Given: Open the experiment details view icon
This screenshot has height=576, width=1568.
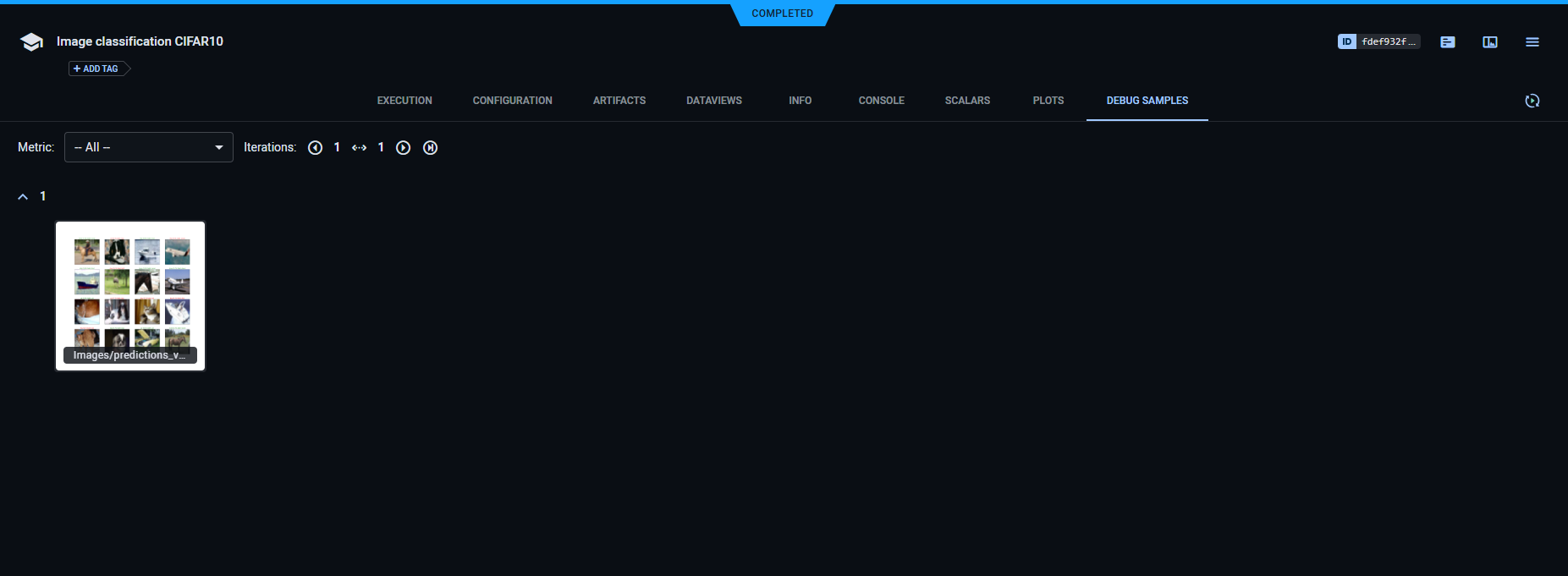Looking at the screenshot, I should pos(1447,42).
